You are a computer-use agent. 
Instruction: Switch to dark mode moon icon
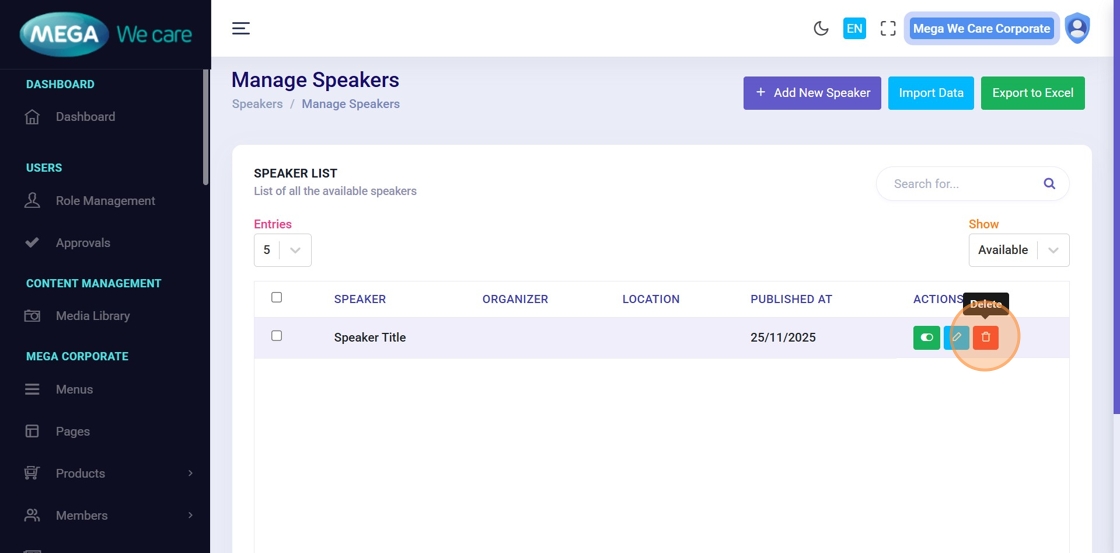[x=821, y=28]
